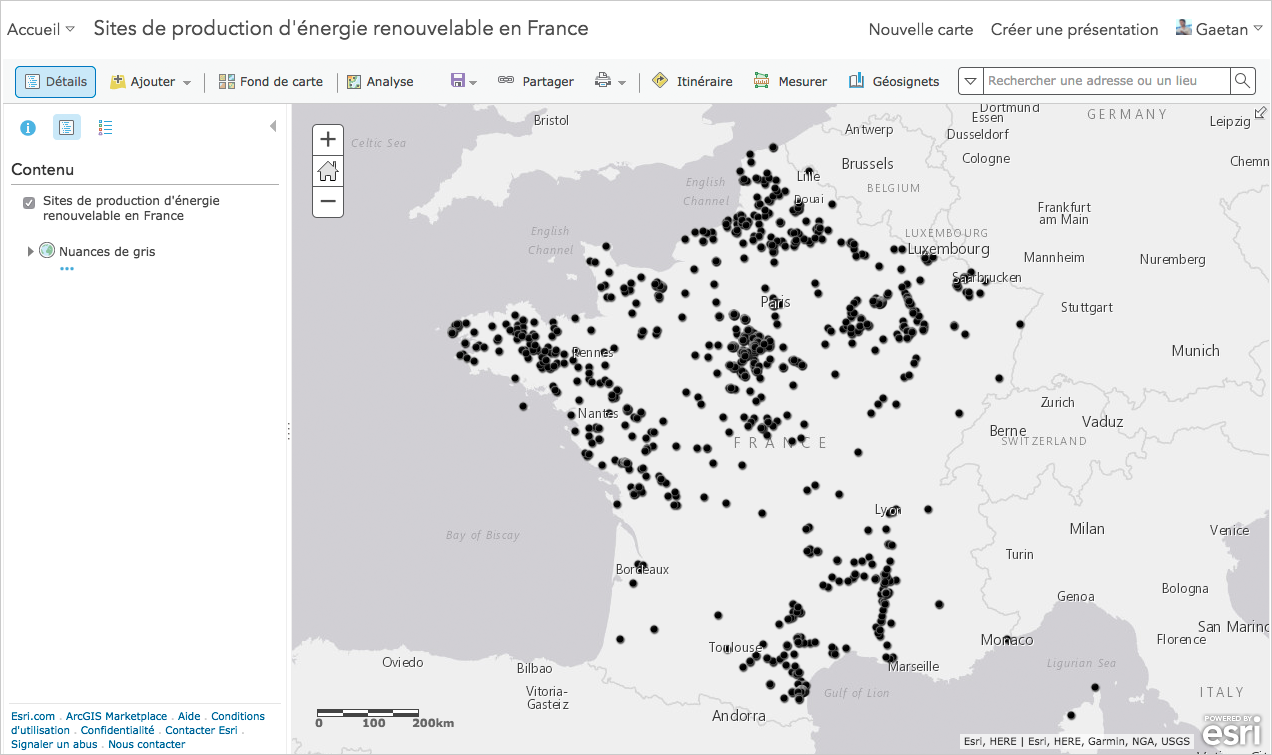Open the Accueil menu
Screen dimensions: 1272x755
click(x=41, y=29)
